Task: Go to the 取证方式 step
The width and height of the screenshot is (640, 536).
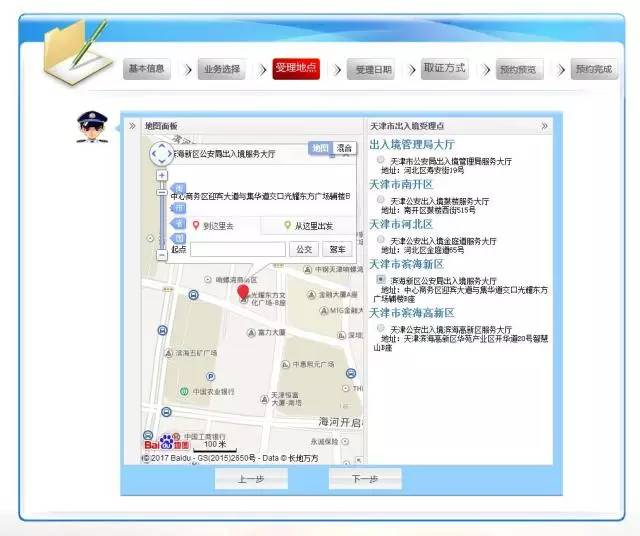Action: coord(444,68)
